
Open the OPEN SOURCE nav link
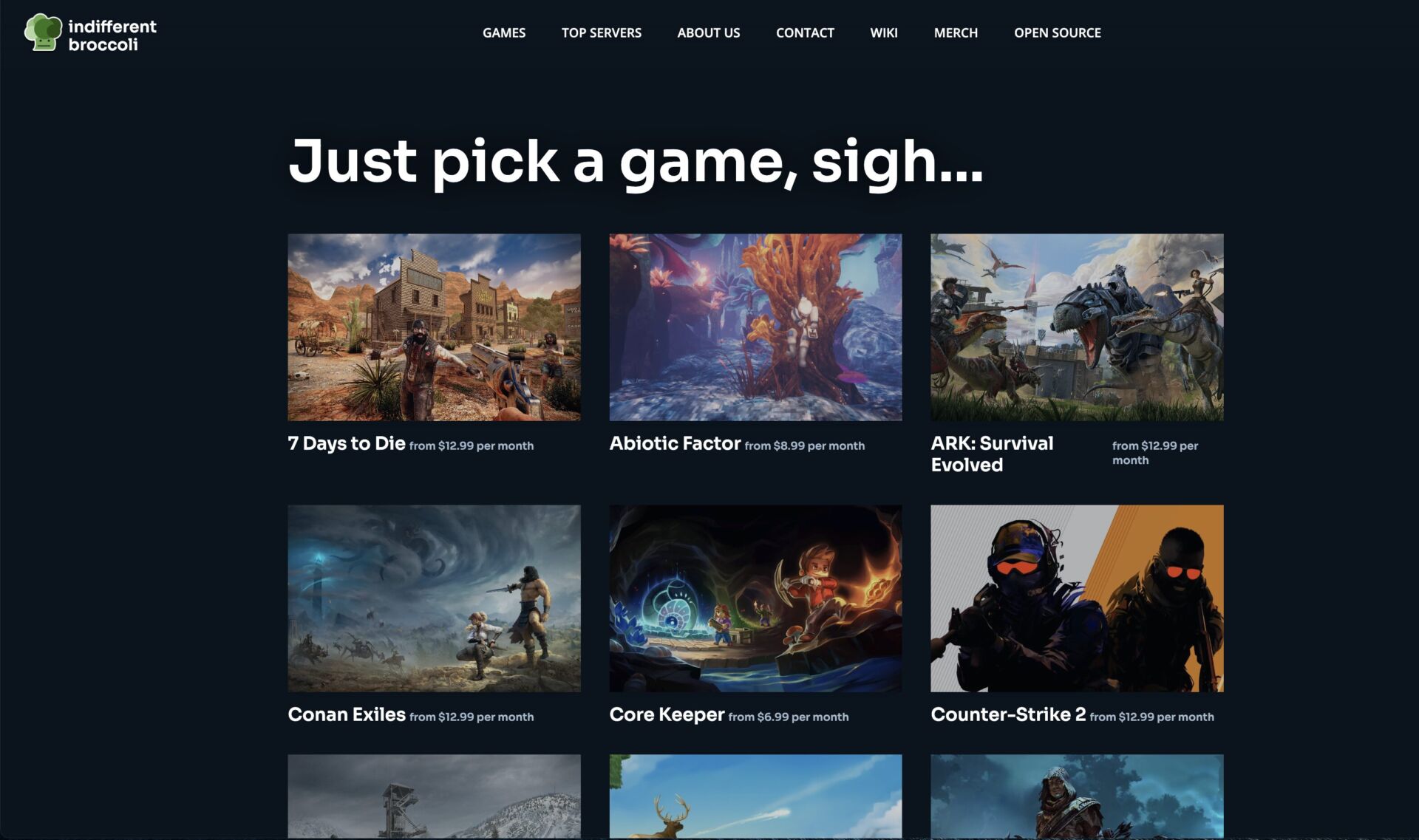[1058, 33]
